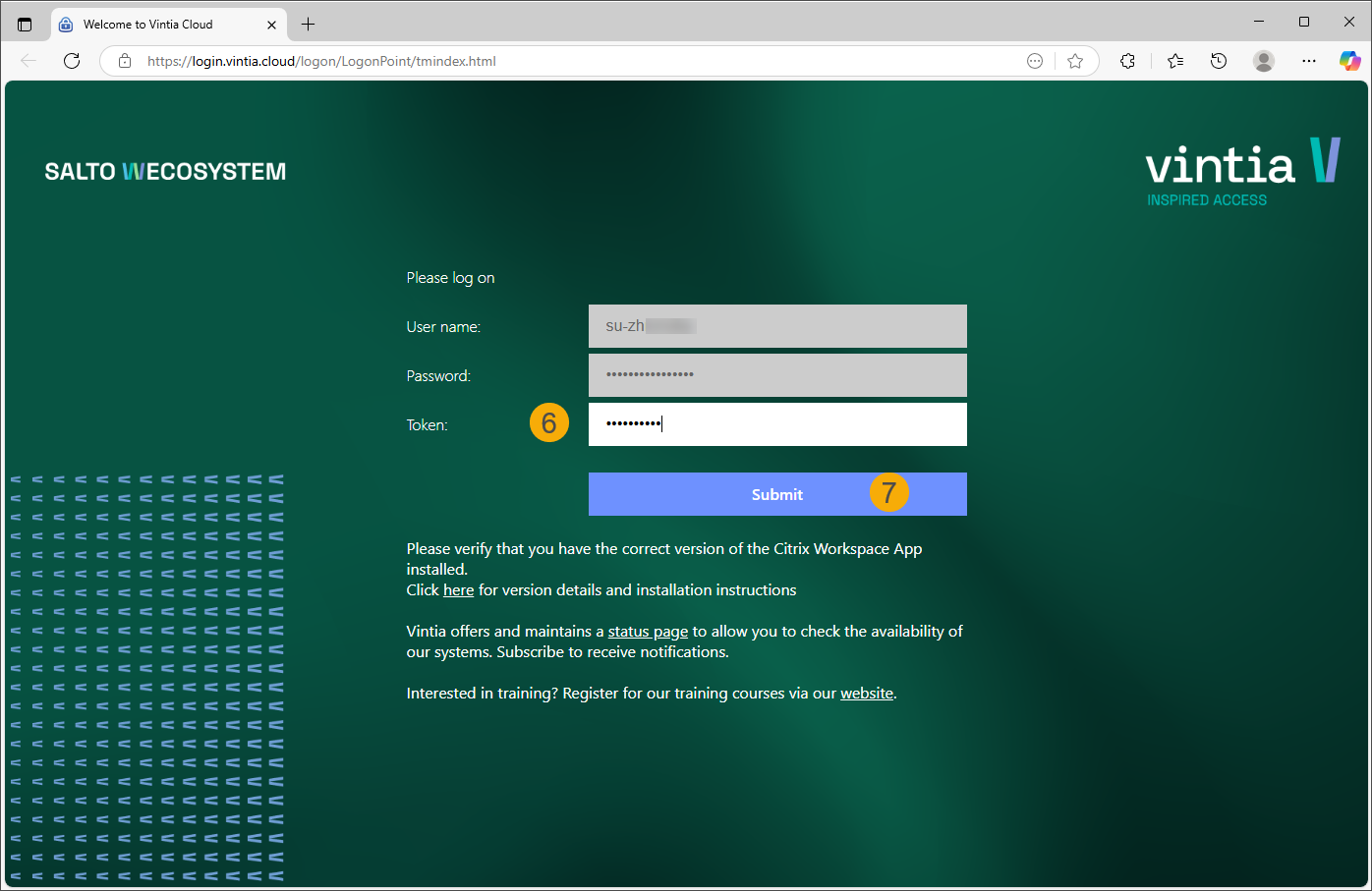Follow the training website link

867,694
